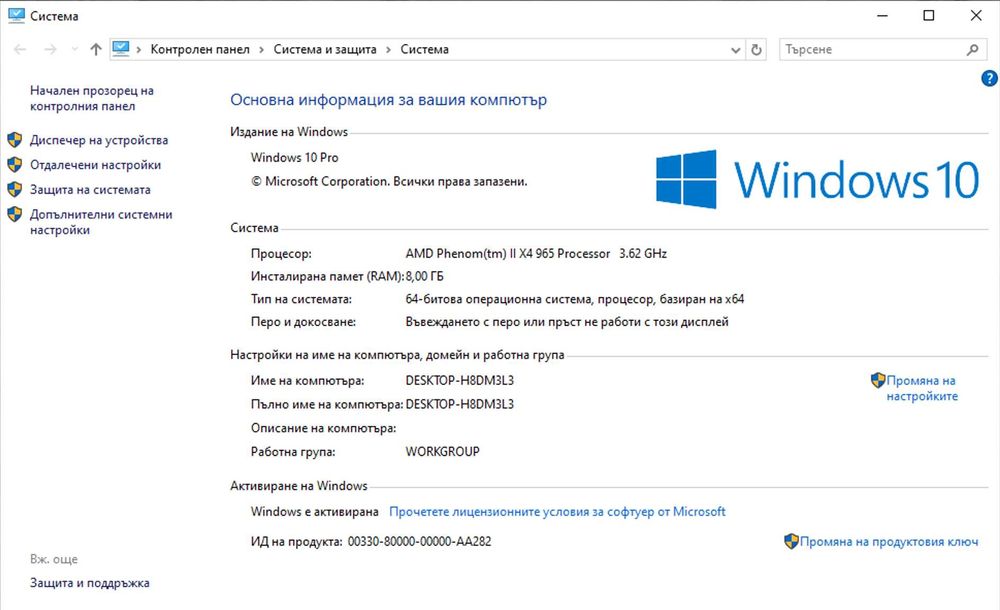The width and height of the screenshot is (1000, 610).
Task: Open Контролен панел breadcrumb
Action: coord(200,49)
